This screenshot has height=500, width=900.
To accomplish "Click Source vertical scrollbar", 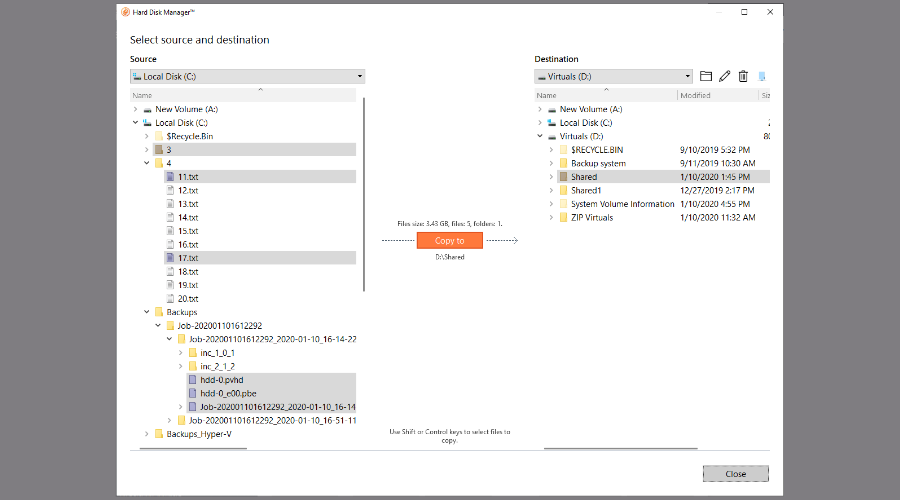I will [x=364, y=195].
